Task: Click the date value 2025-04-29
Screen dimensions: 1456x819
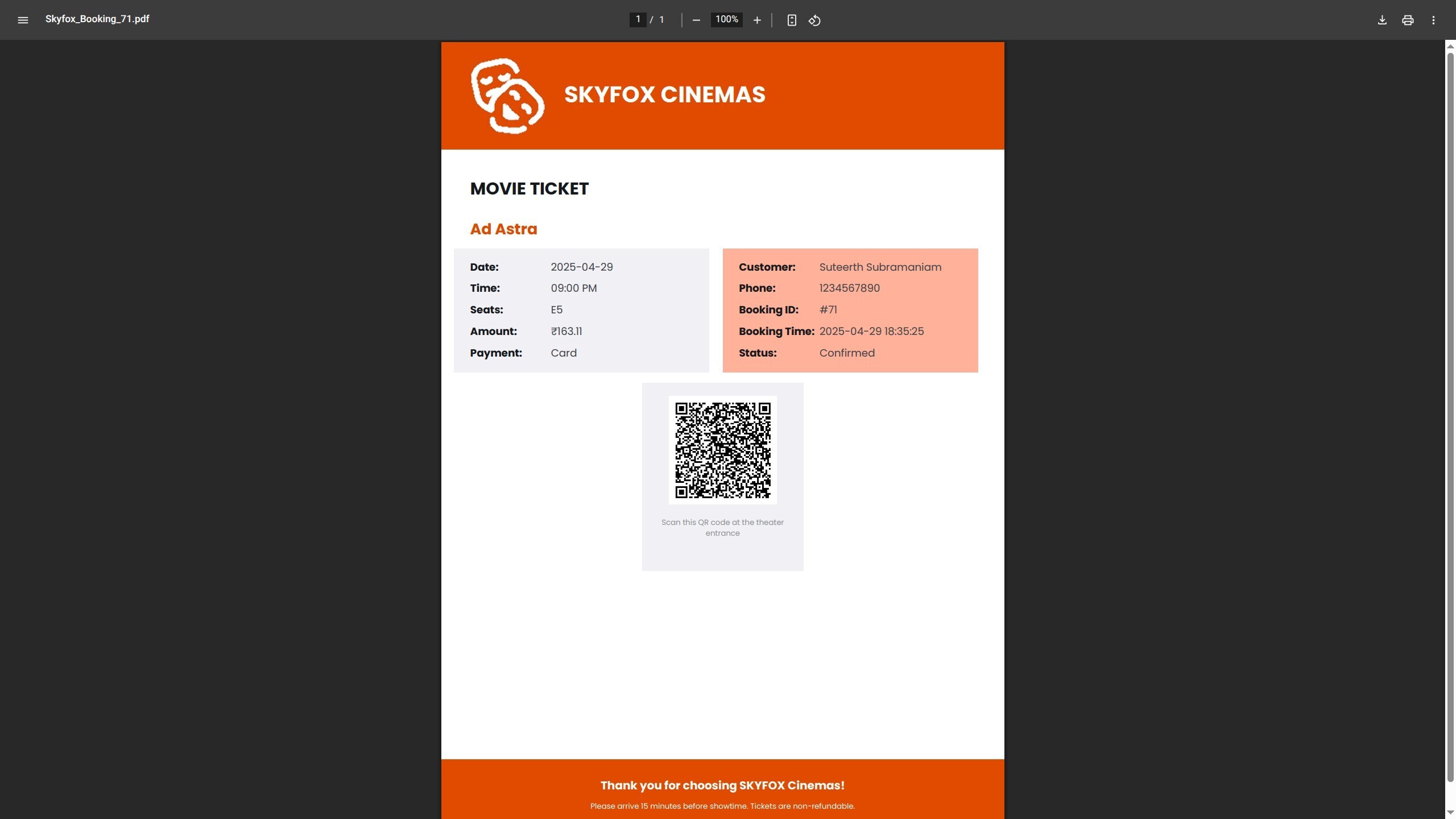Action: tap(581, 267)
